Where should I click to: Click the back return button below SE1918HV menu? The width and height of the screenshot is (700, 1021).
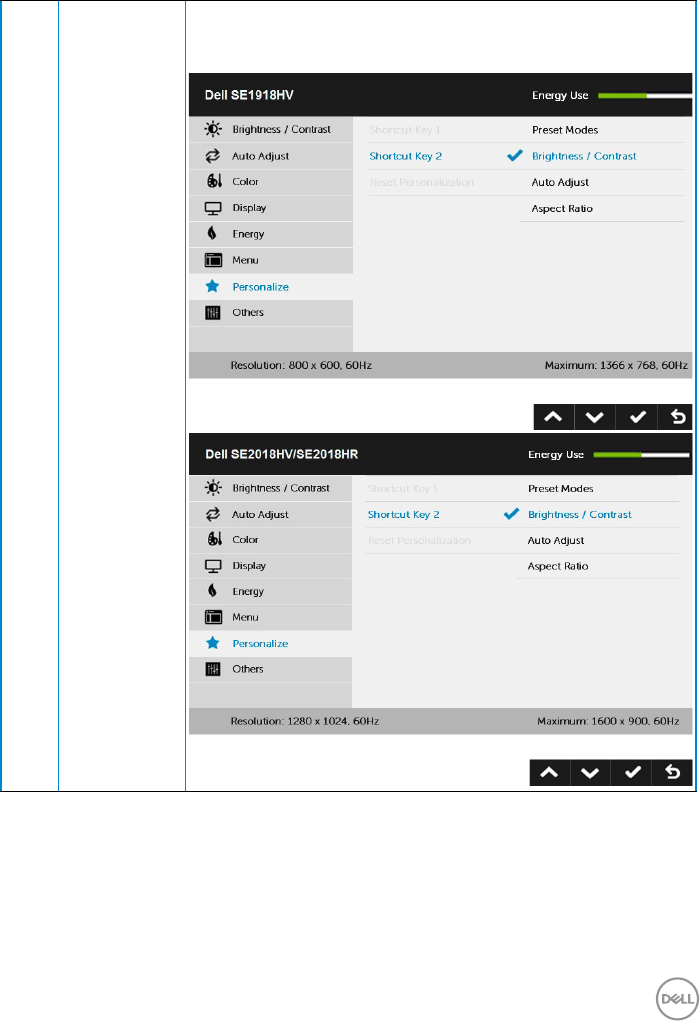click(675, 417)
